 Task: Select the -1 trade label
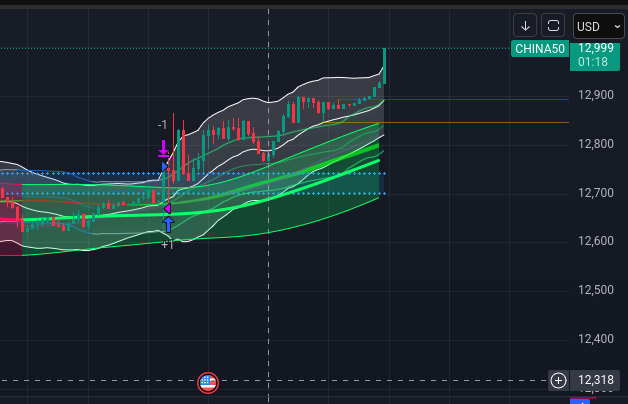(162, 125)
